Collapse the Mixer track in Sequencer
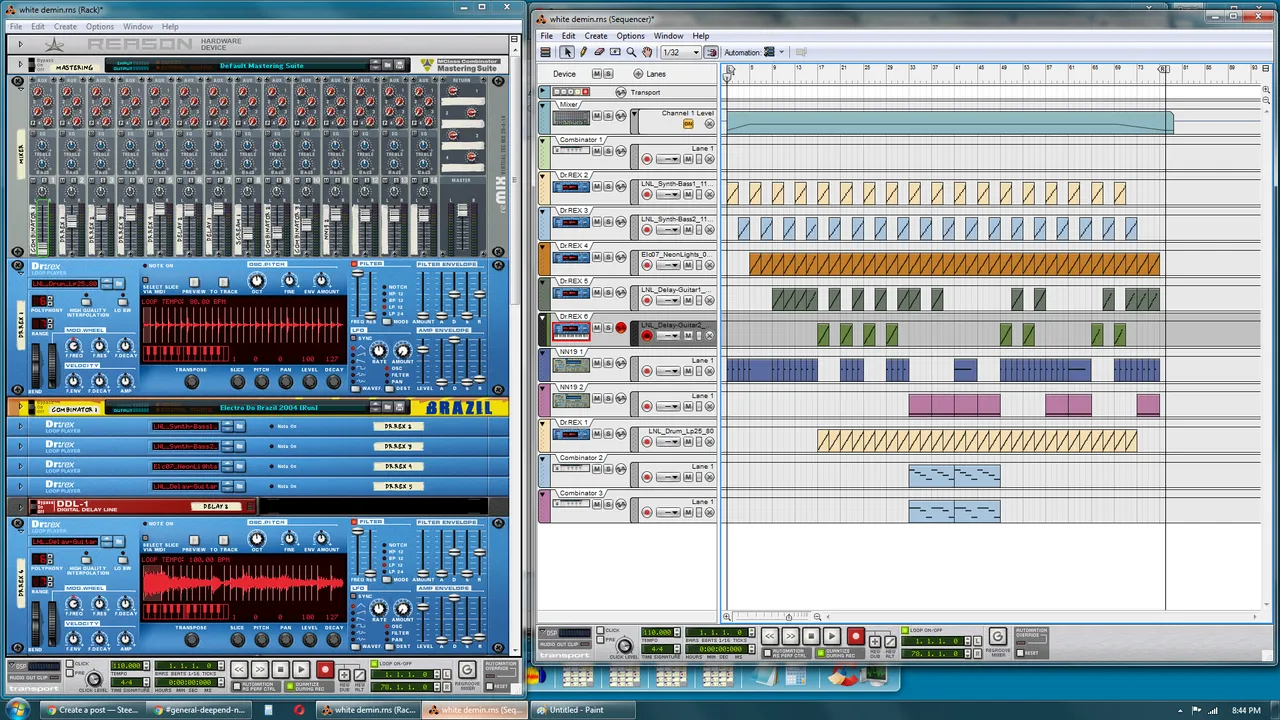The width and height of the screenshot is (1280, 720). 544,104
